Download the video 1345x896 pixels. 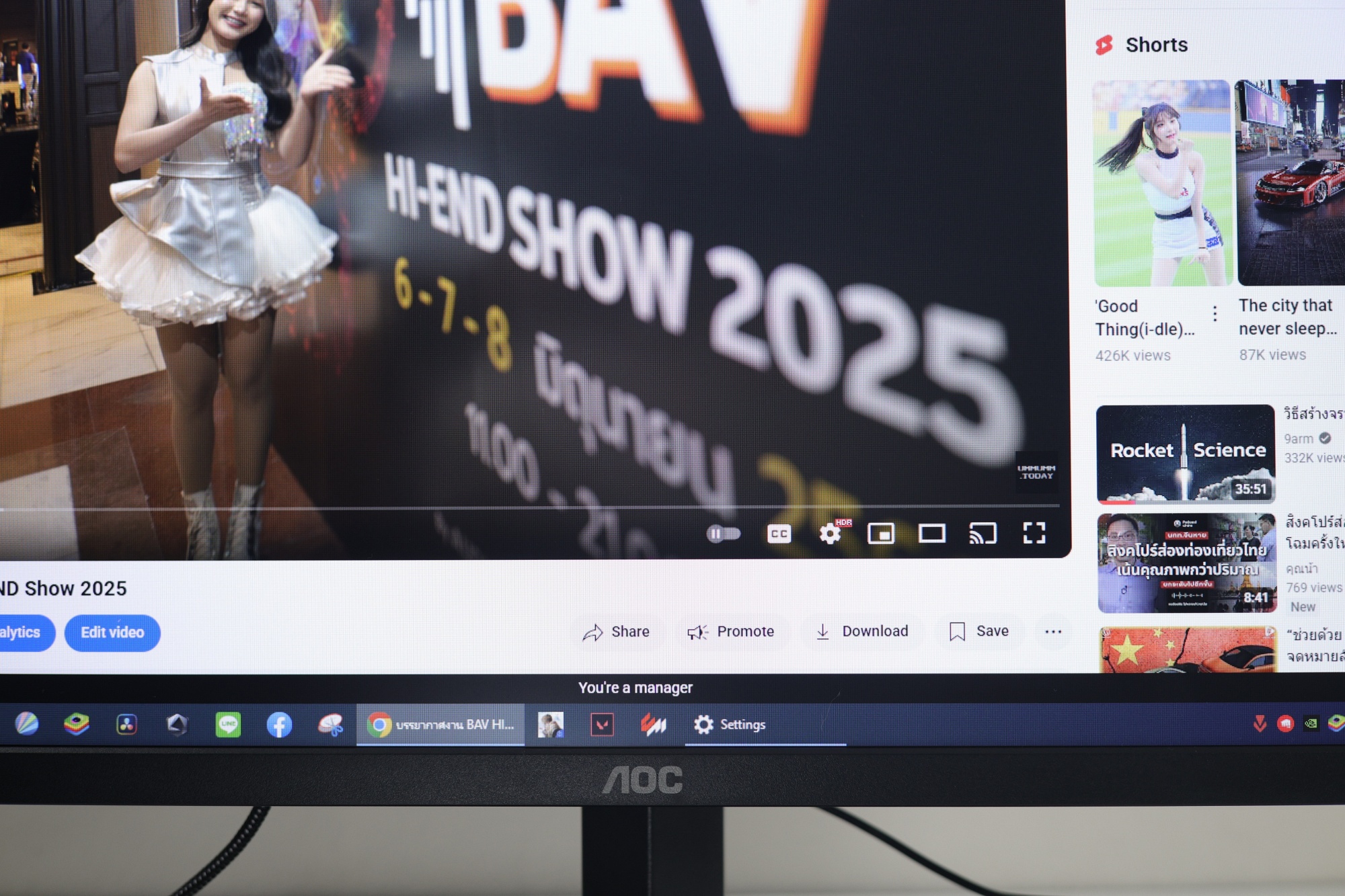(861, 631)
